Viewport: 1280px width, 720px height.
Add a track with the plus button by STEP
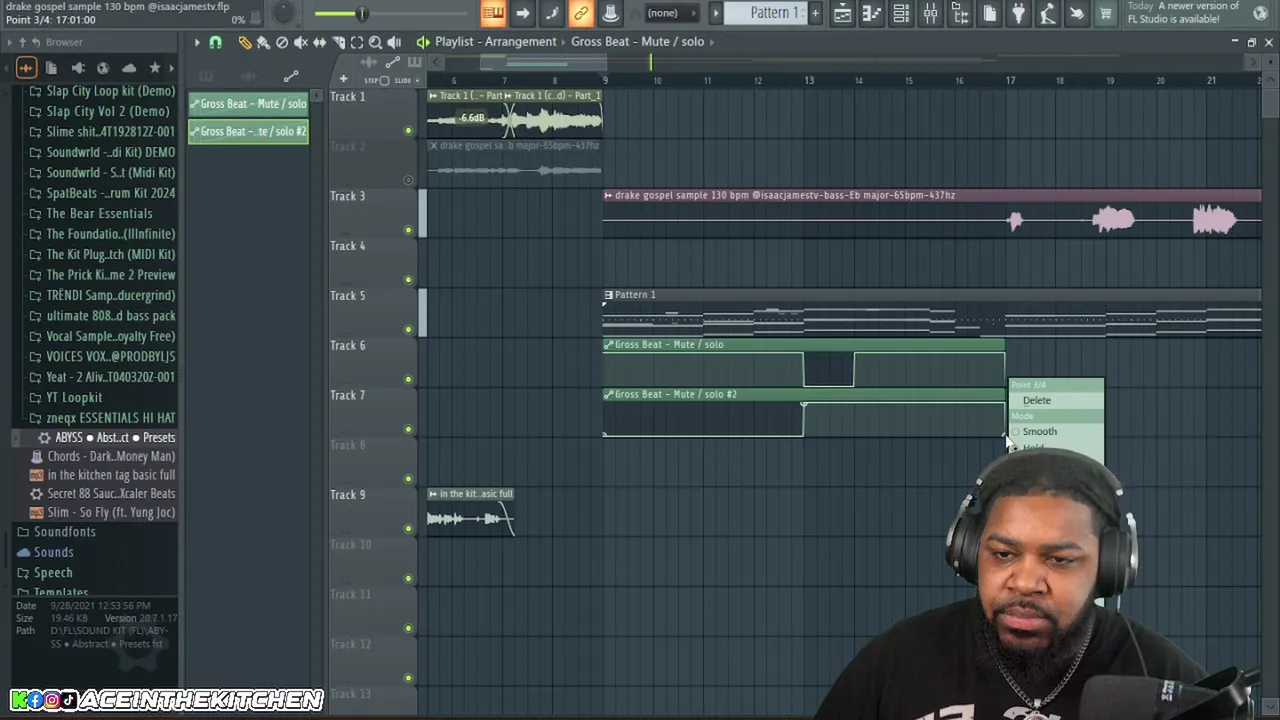point(343,80)
